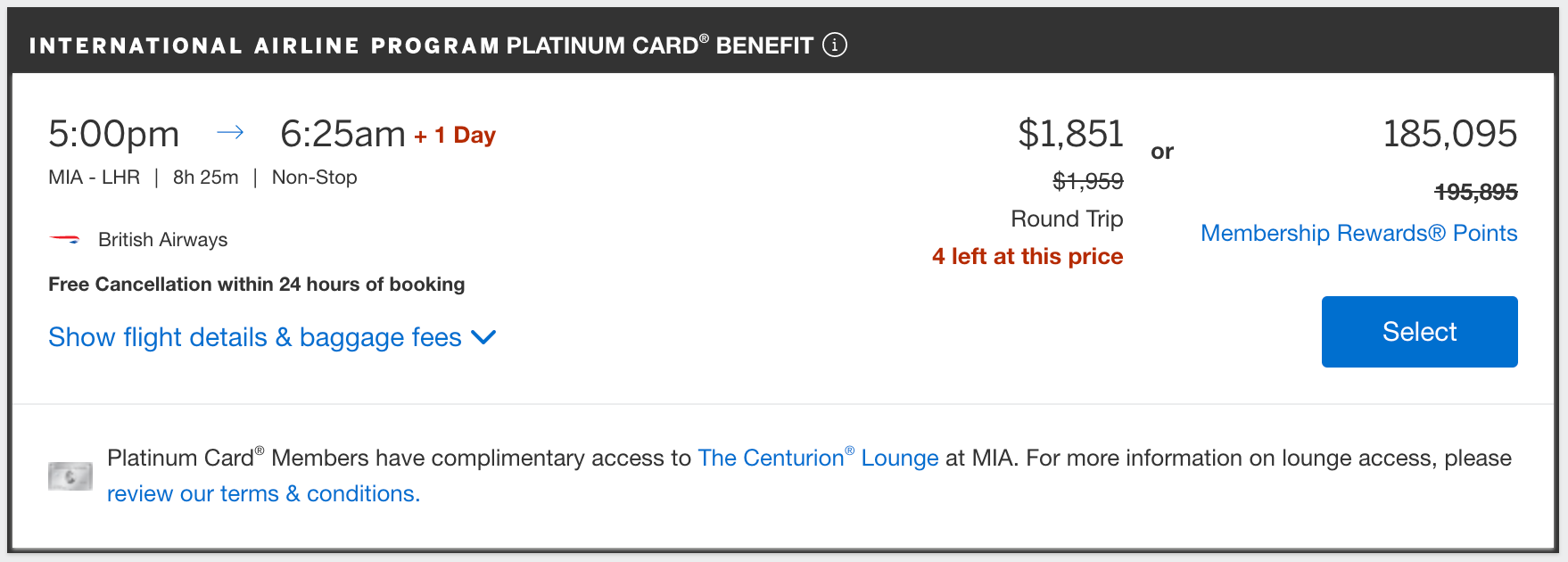1568x562 pixels.
Task: Click the MIA - LHR route label
Action: point(93,177)
